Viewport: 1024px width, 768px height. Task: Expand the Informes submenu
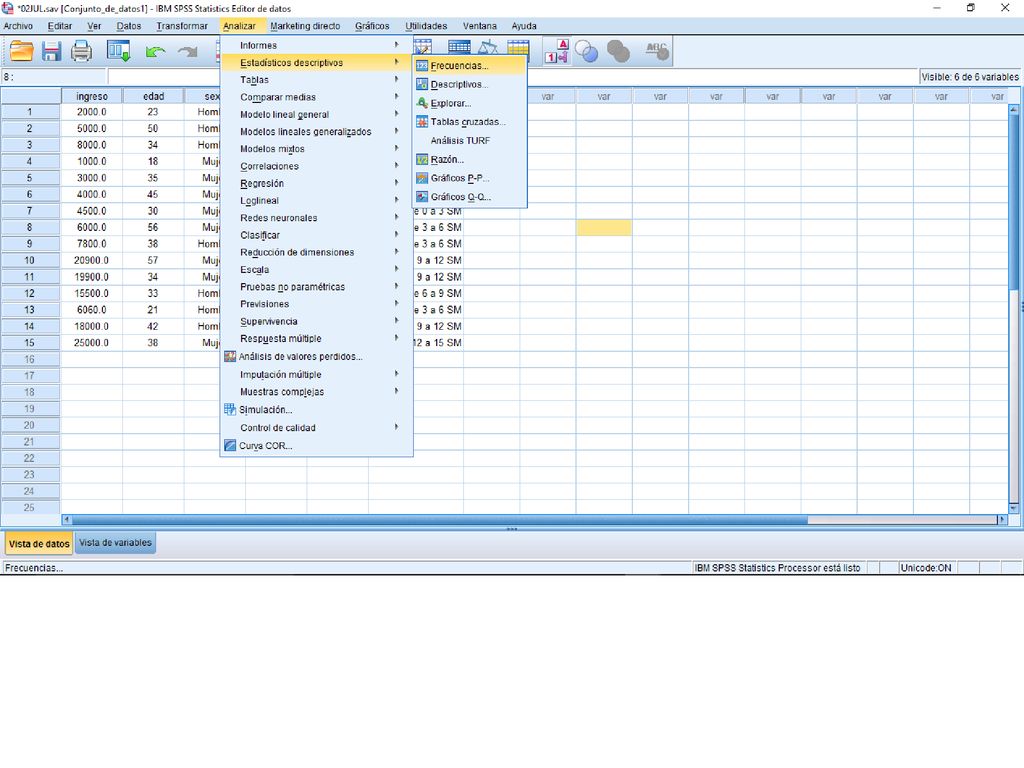[316, 45]
